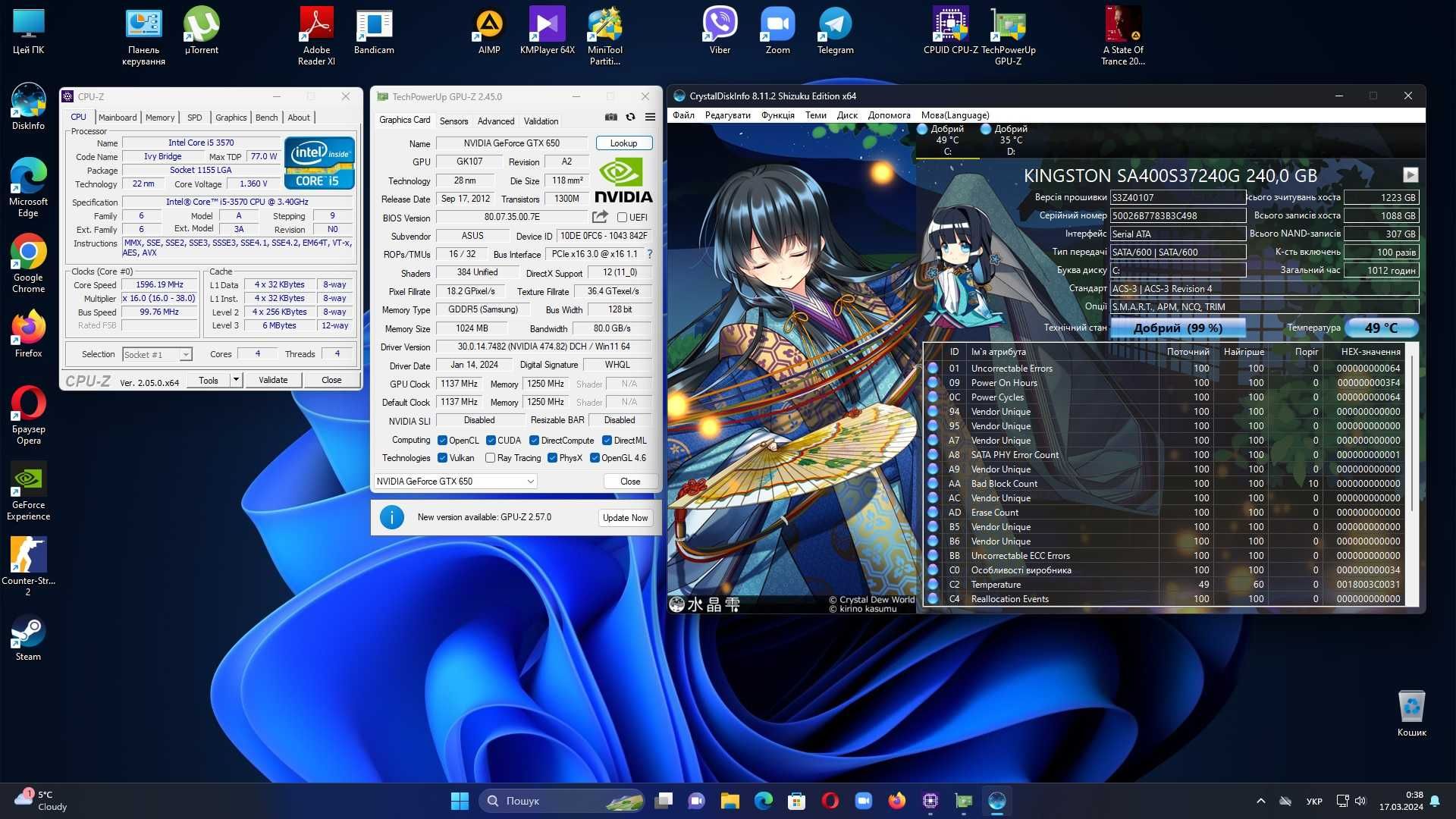Switch to Advanced tab in GPU-Z
The height and width of the screenshot is (819, 1456).
coord(496,121)
